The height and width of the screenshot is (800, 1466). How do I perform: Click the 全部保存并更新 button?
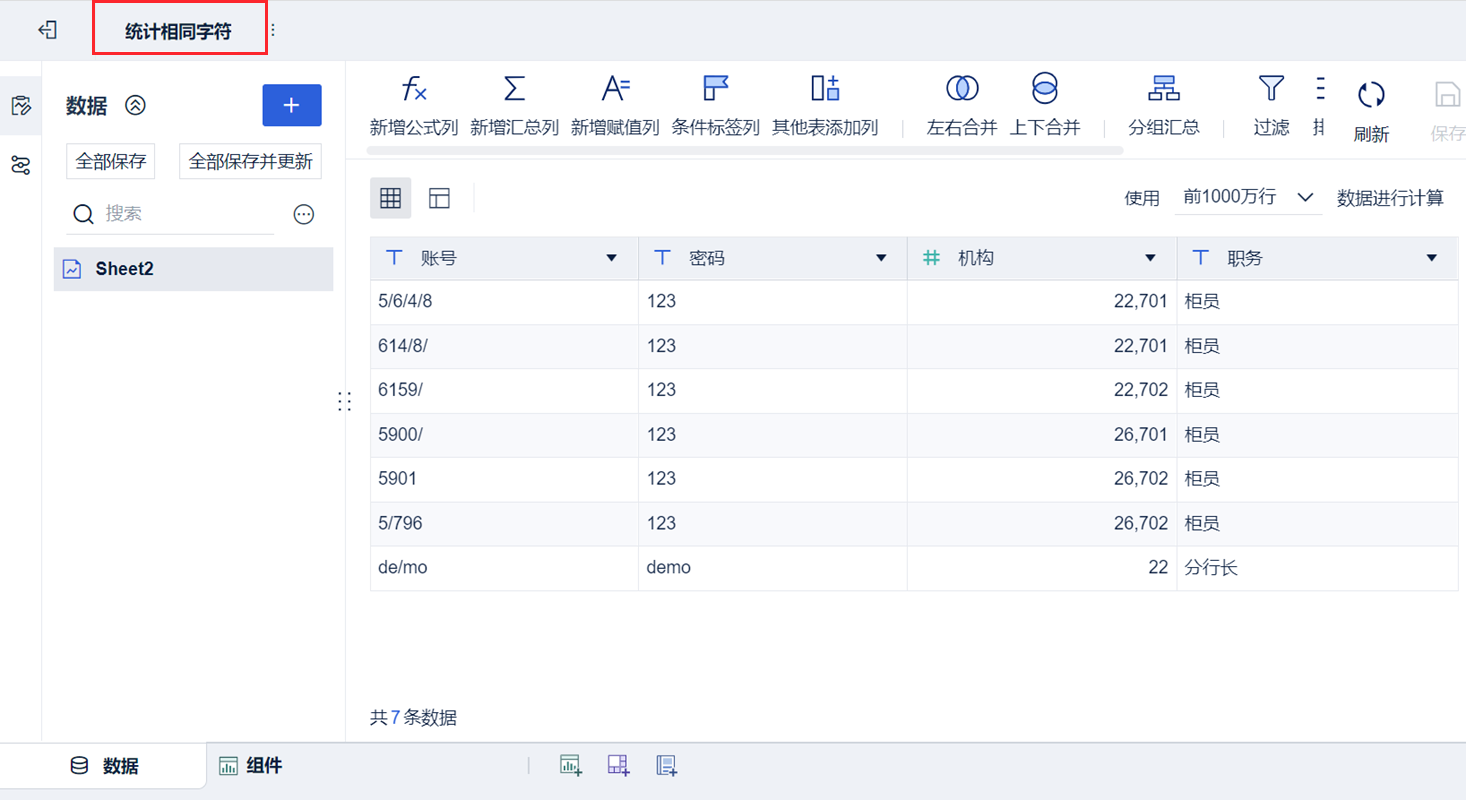[x=250, y=161]
